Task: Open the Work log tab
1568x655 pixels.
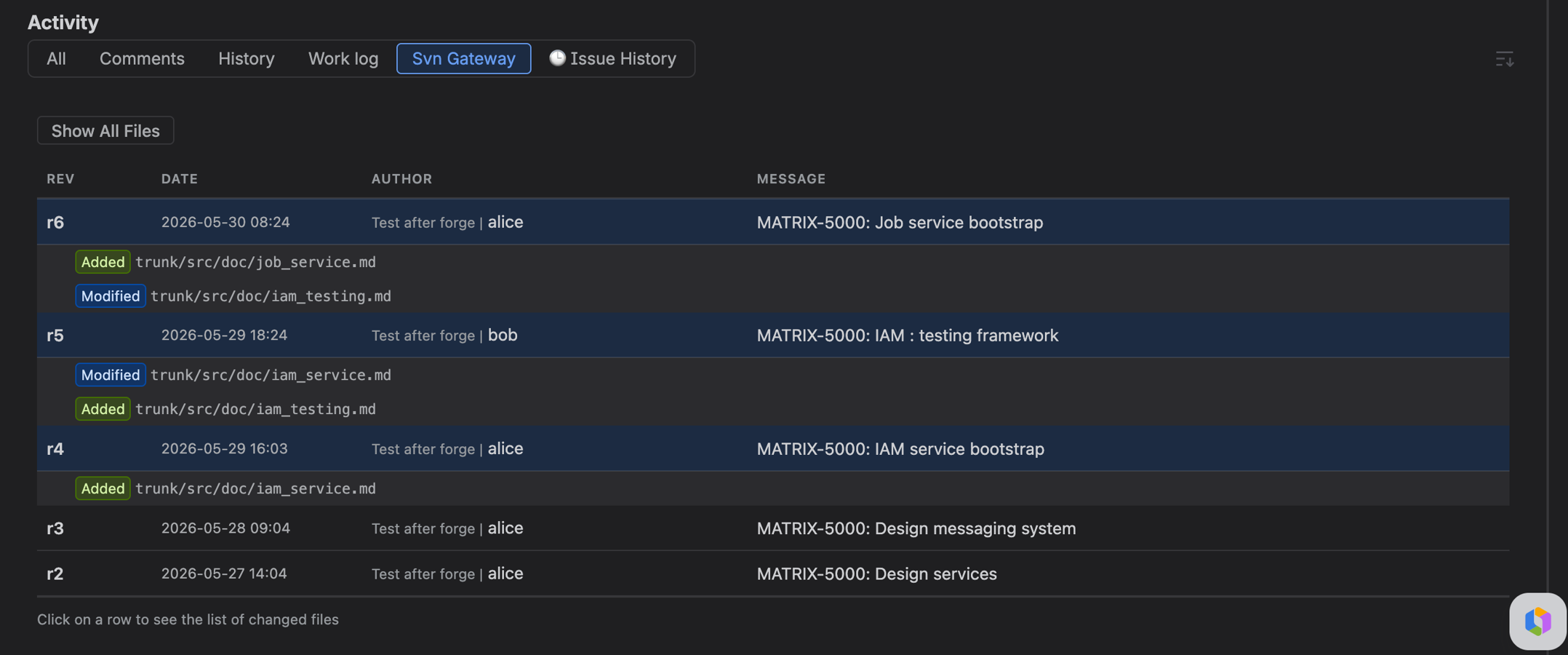Action: [343, 58]
